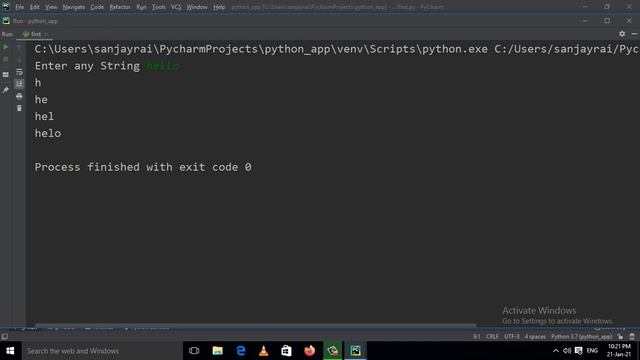The height and width of the screenshot is (360, 640).
Task: Click 'Process finished with exit code 0'
Action: [143, 167]
